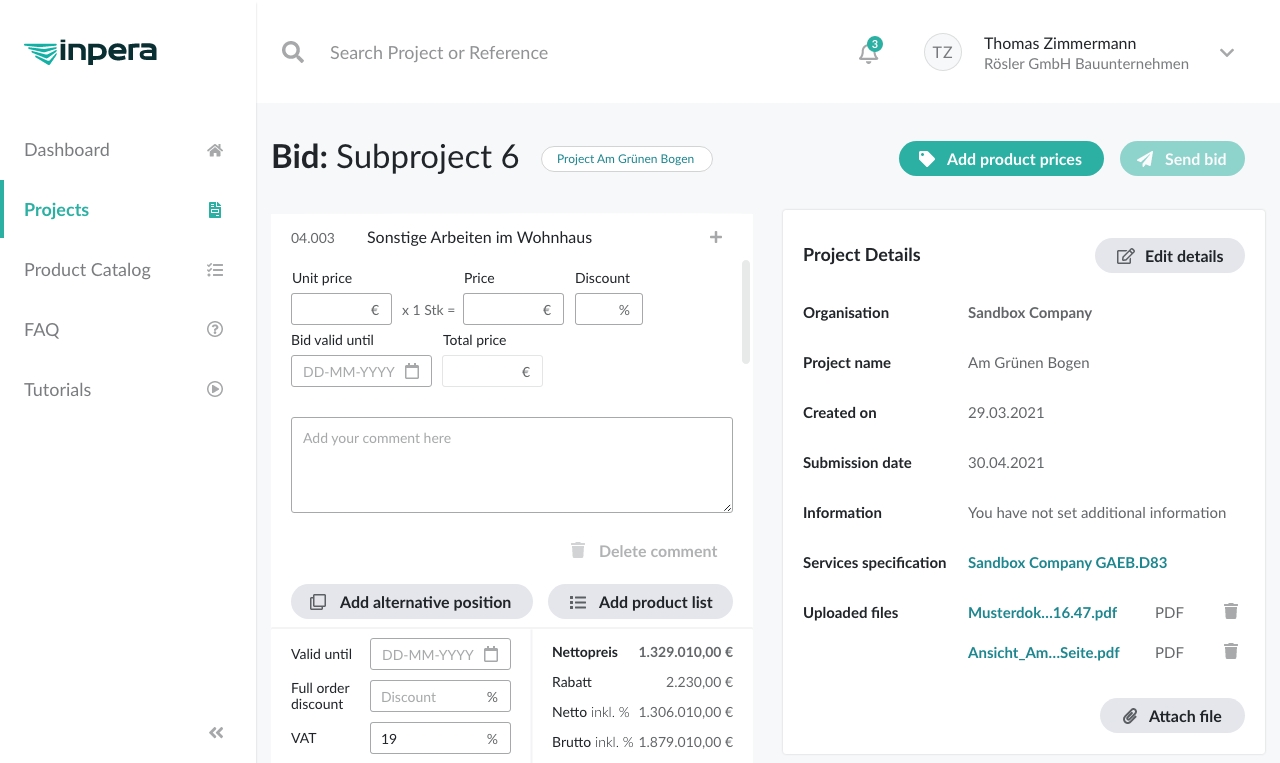The width and height of the screenshot is (1280, 763).
Task: Delete the Ansicht_Am Seite PDF file
Action: 1231,651
